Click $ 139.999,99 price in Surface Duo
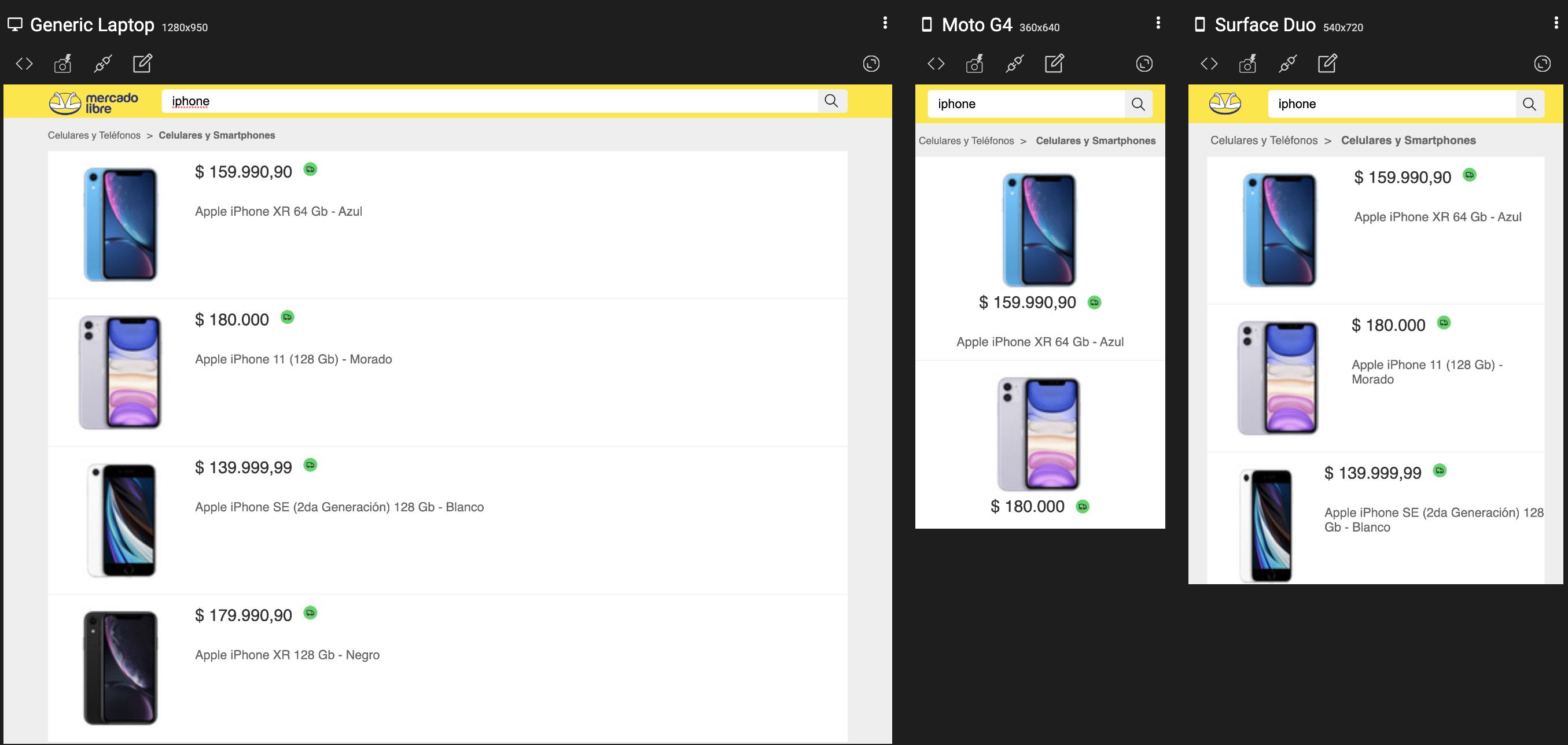 [x=1372, y=473]
